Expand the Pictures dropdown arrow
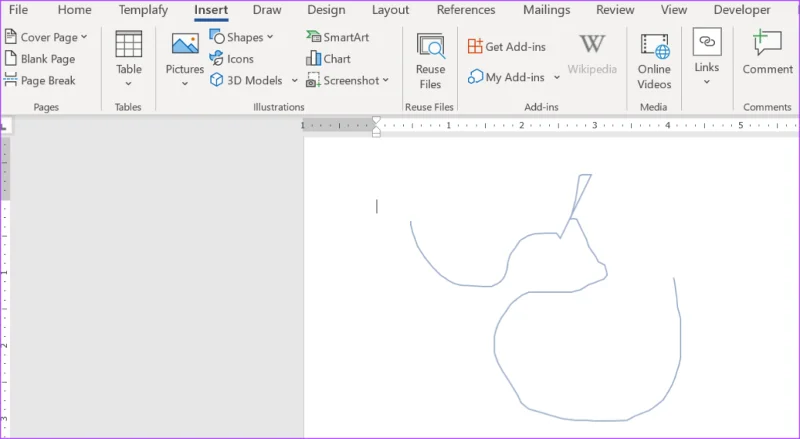Viewport: 800px width, 439px height. coord(185,83)
